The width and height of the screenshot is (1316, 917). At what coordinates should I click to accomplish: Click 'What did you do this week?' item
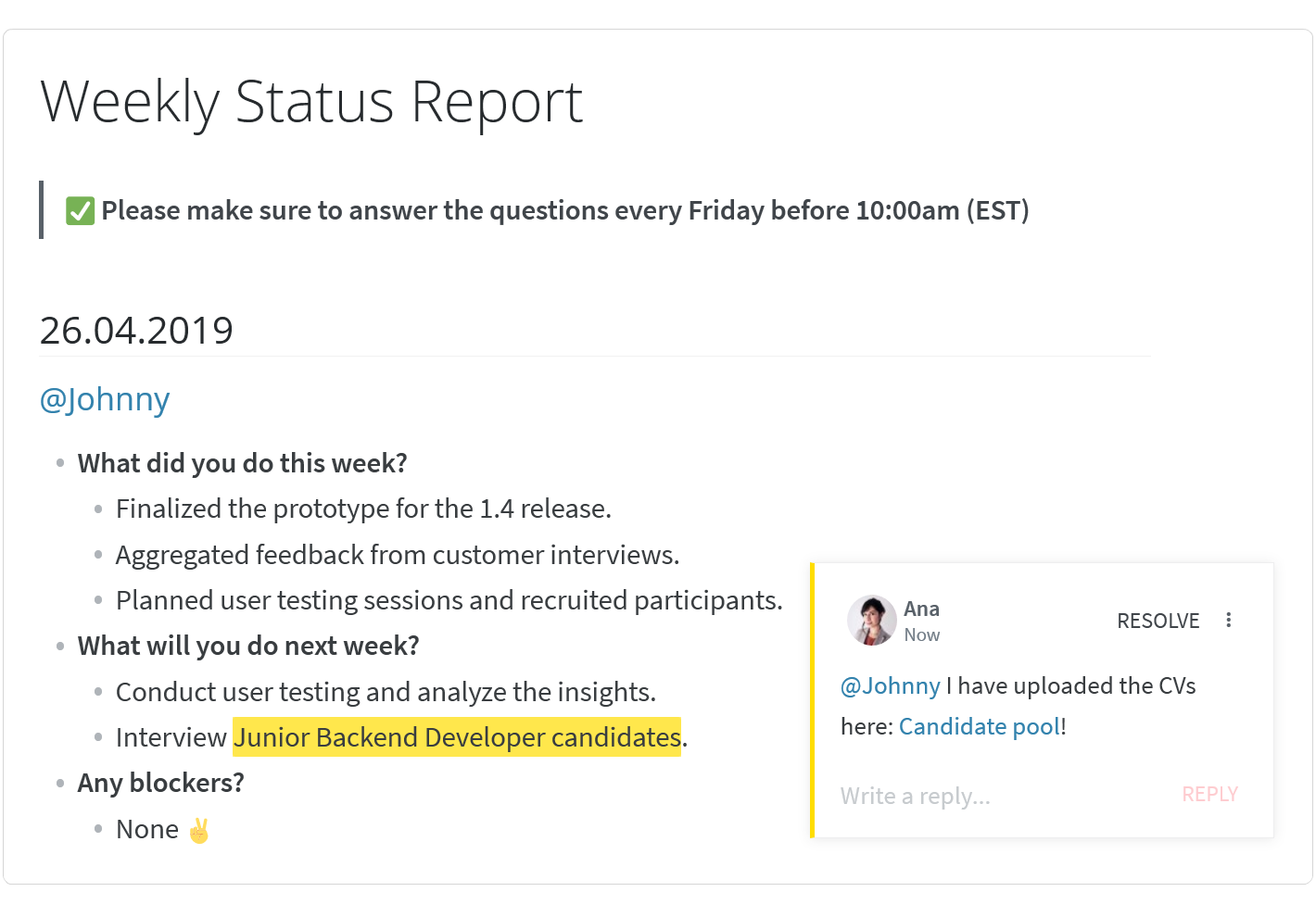point(242,463)
